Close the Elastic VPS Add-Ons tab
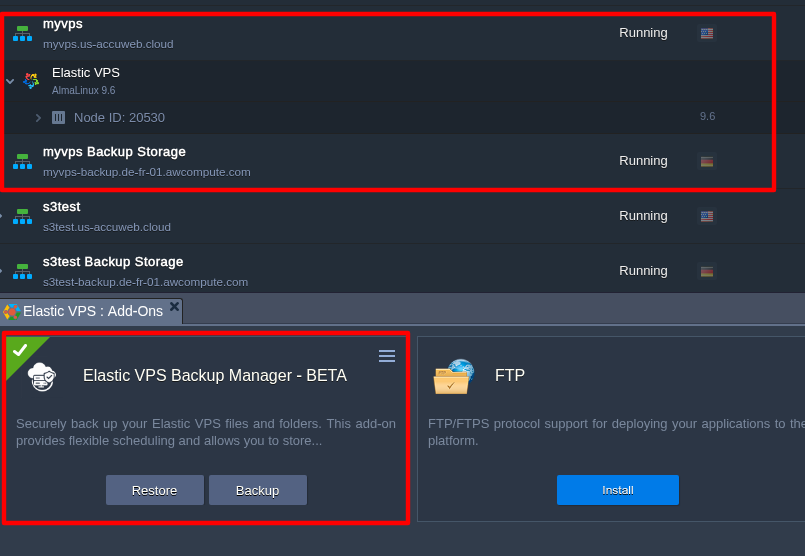The width and height of the screenshot is (805, 556). [x=175, y=306]
